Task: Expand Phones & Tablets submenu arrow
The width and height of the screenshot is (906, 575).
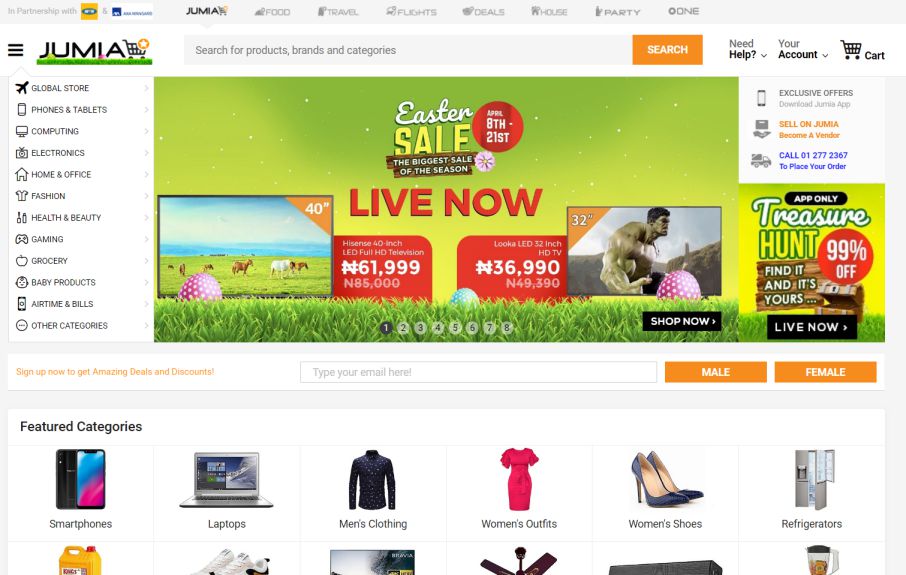Action: point(146,110)
